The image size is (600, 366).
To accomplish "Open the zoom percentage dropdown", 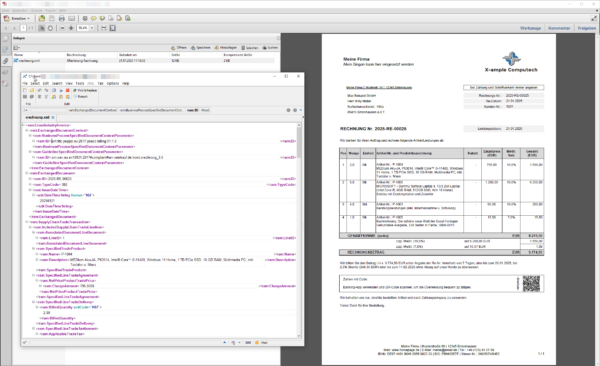I will click(x=92, y=28).
